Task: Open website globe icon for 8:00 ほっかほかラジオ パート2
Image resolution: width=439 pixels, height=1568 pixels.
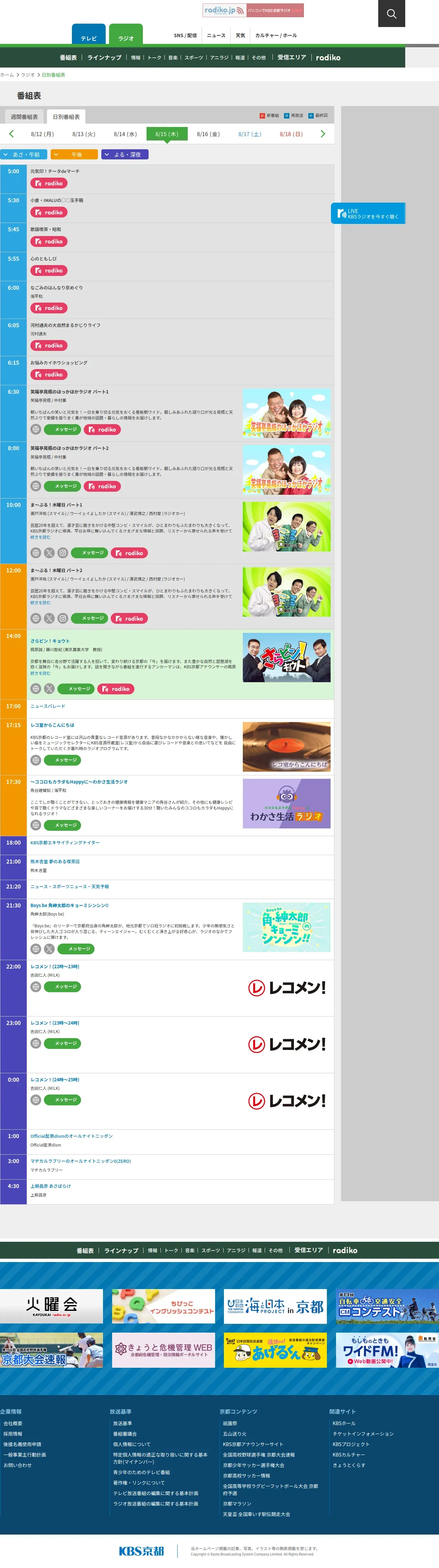Action: [x=36, y=486]
